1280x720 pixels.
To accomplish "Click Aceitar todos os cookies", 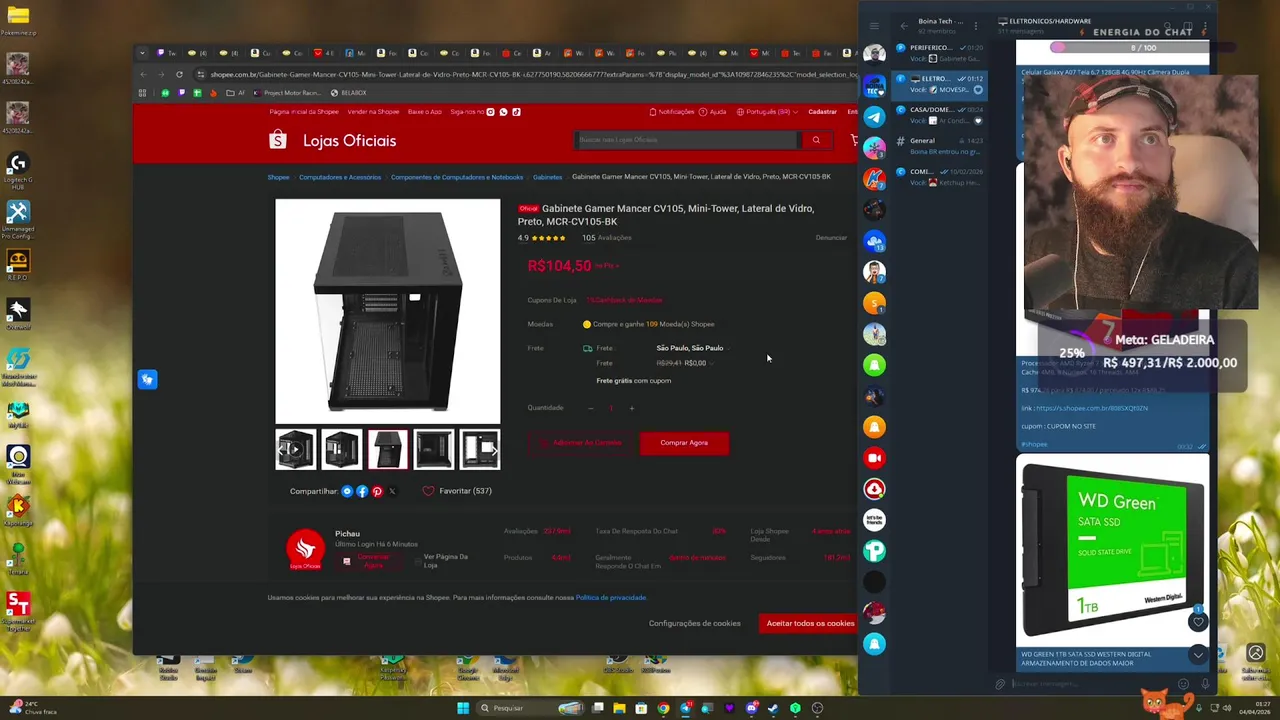I will pos(810,623).
